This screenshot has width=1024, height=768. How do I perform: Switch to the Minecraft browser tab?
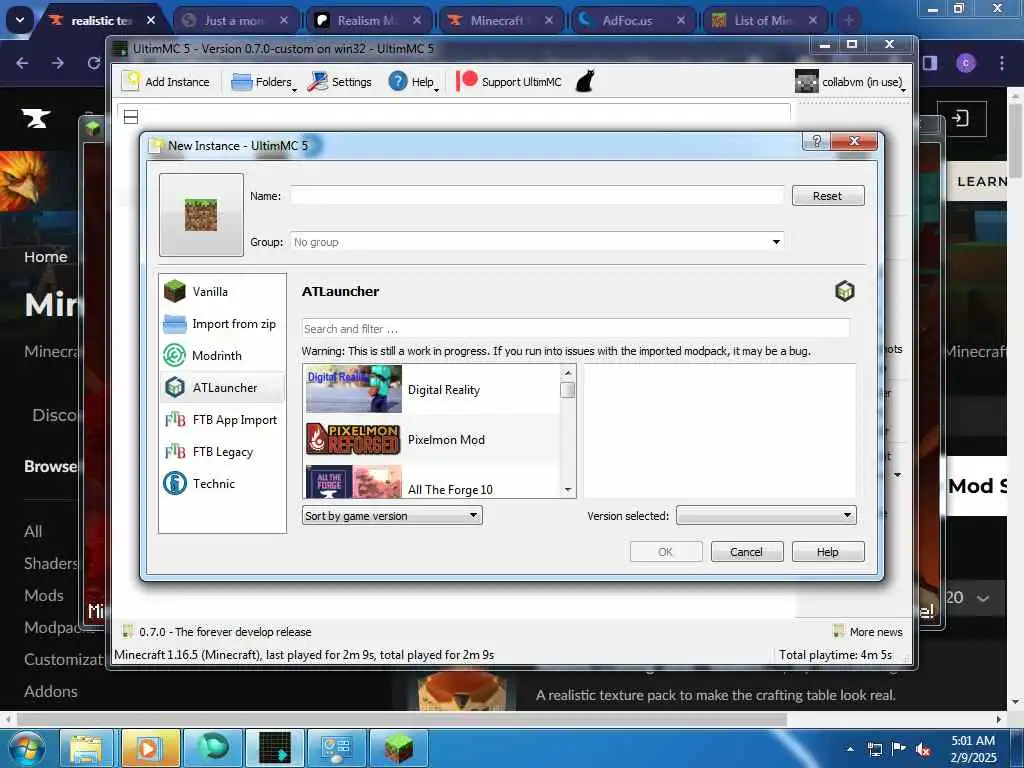[501, 20]
